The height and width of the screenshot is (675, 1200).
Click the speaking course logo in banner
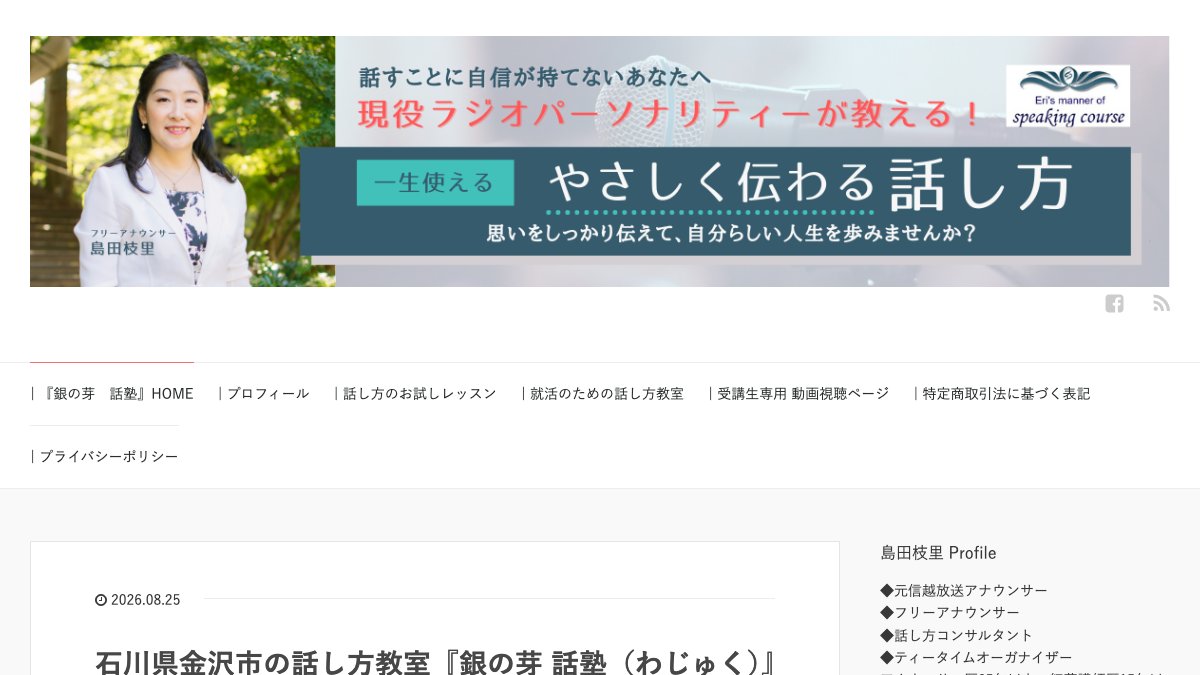[x=1068, y=96]
